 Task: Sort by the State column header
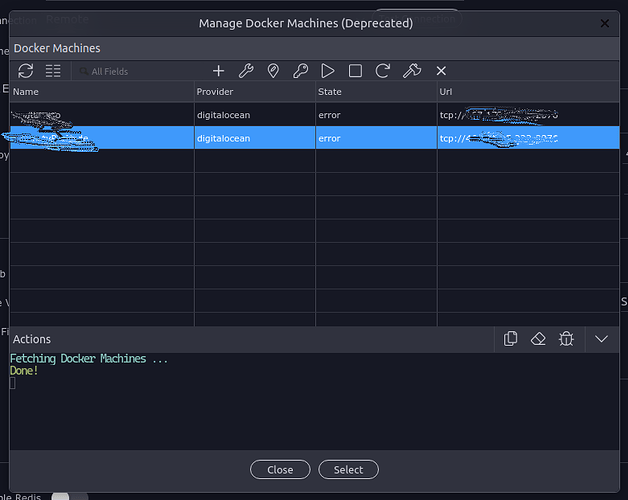[x=376, y=92]
